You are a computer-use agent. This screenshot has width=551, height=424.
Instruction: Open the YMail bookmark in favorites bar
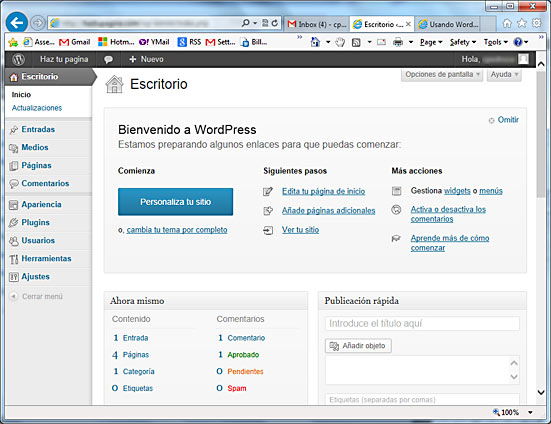pyautogui.click(x=154, y=42)
